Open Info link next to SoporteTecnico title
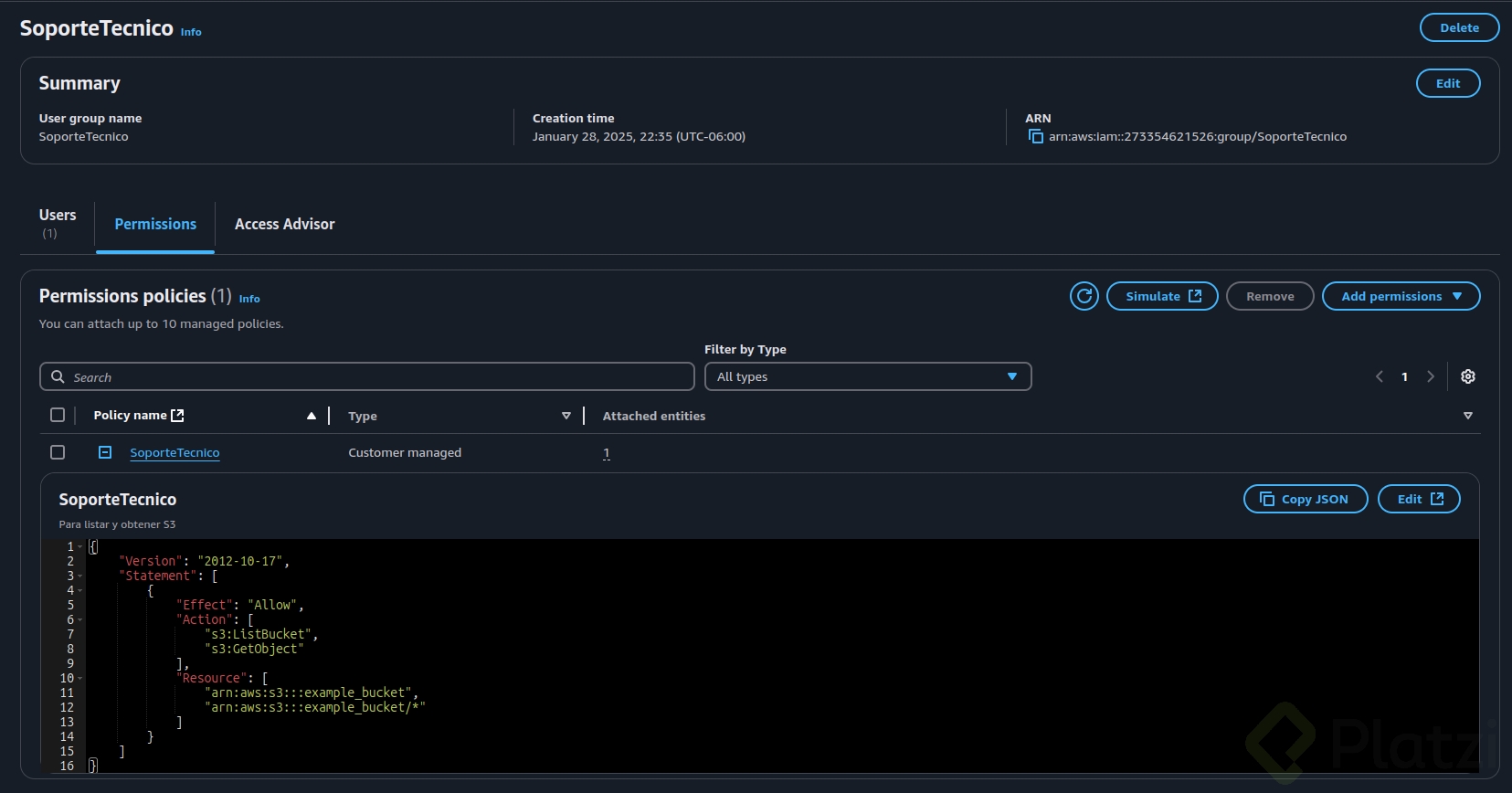Screen dimensions: 1512x793 point(191,32)
